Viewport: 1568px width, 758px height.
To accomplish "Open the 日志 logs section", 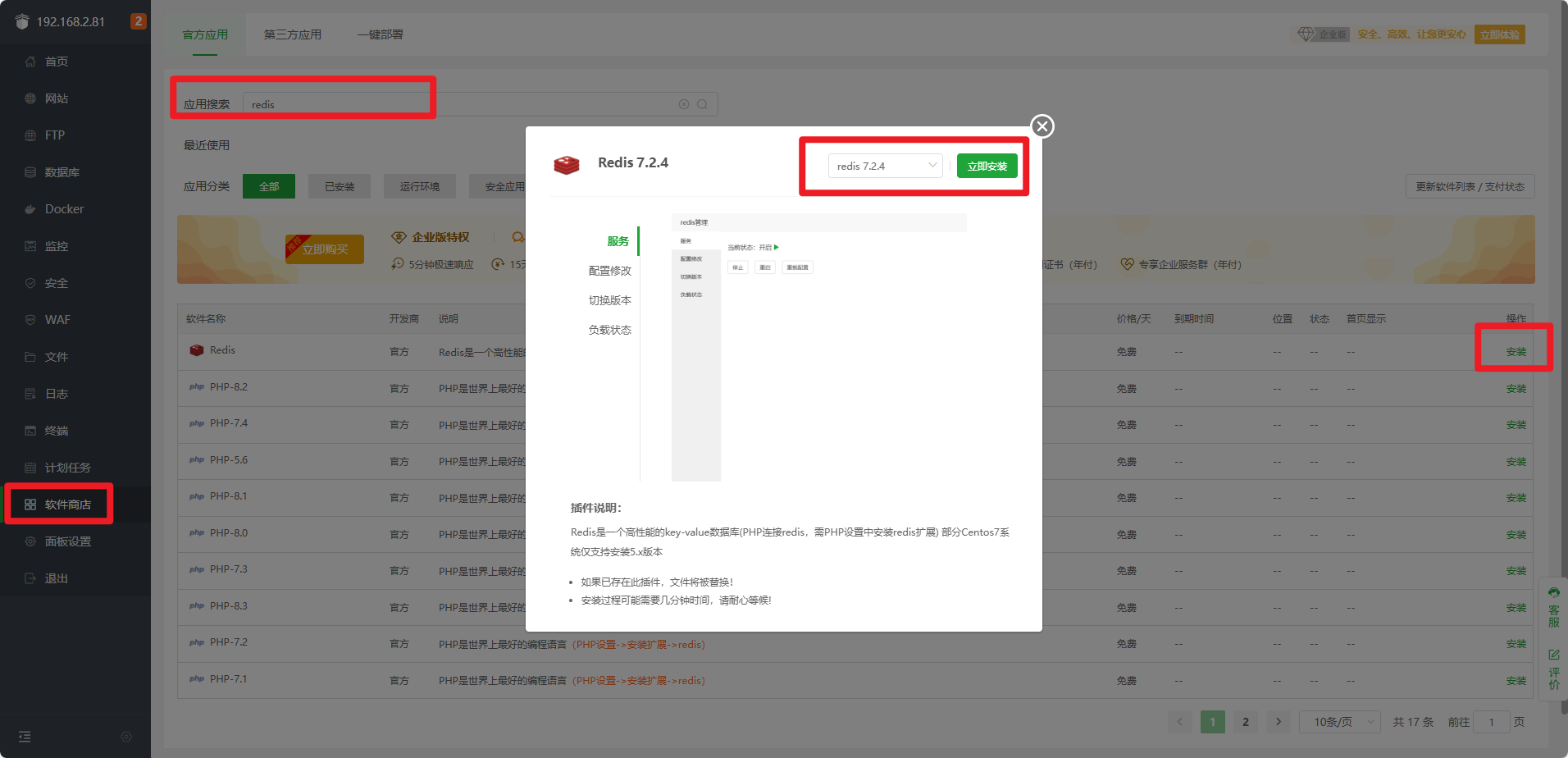I will click(56, 394).
